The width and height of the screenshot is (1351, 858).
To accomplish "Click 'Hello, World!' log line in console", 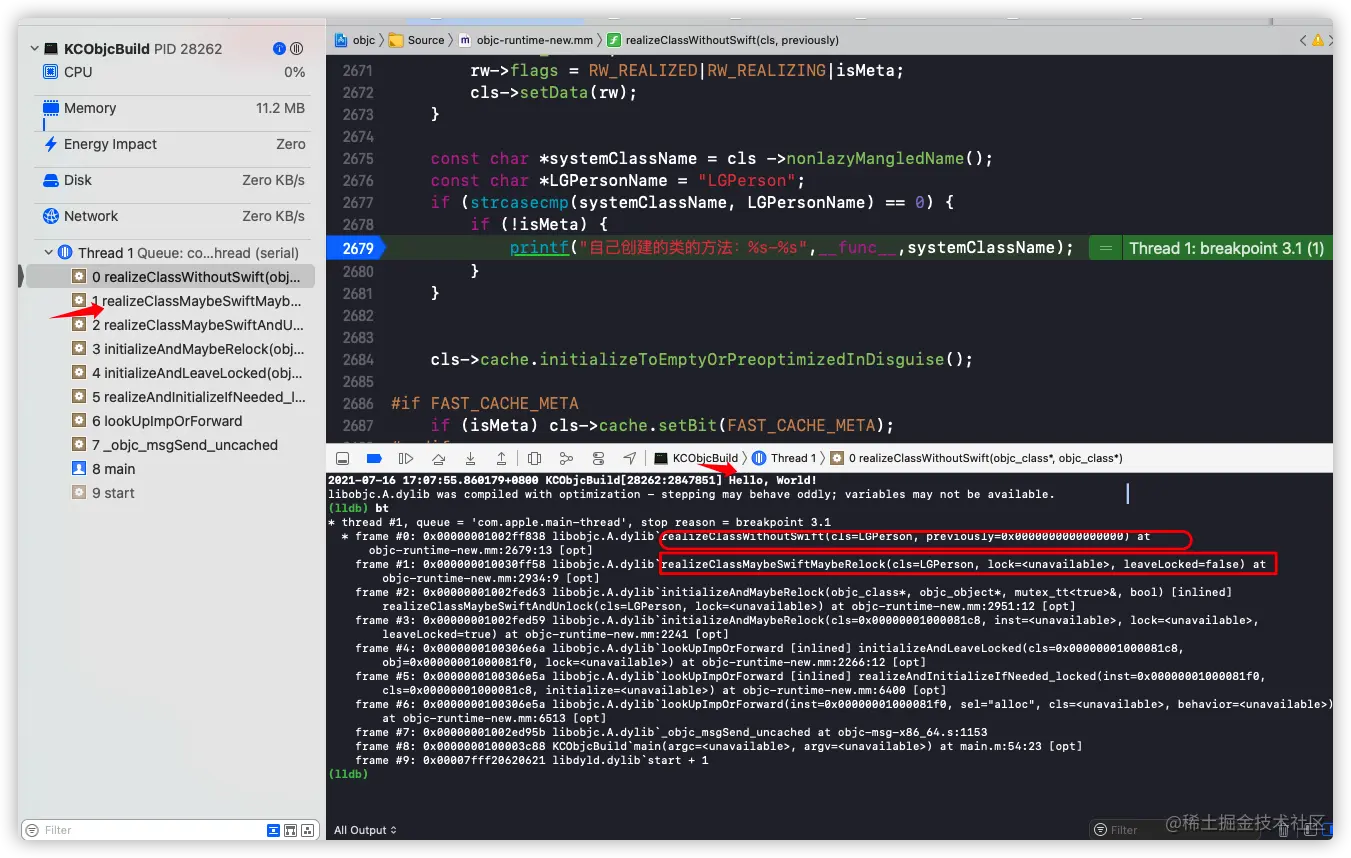I will [573, 481].
